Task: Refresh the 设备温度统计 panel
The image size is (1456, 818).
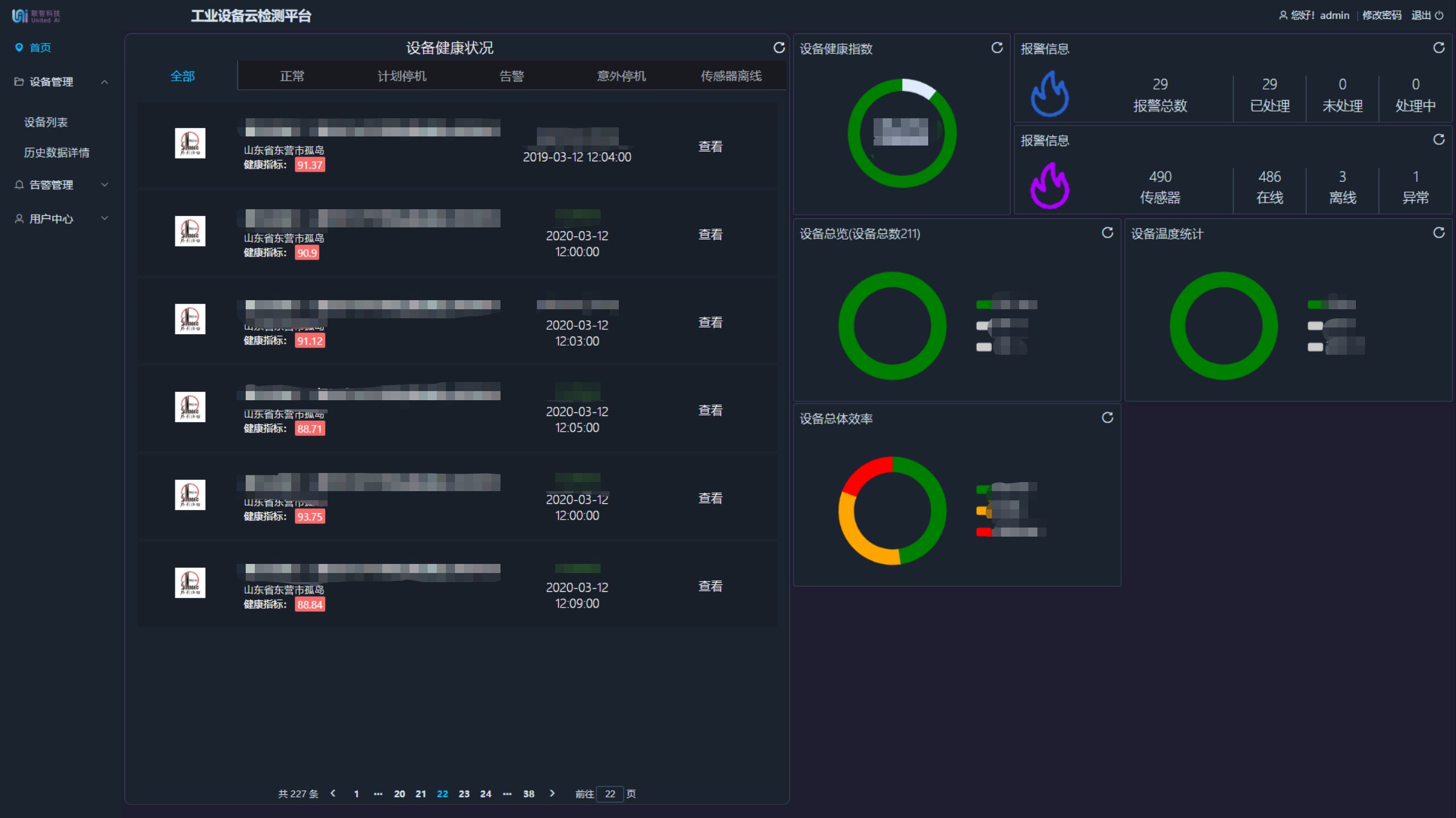Action: click(x=1438, y=233)
